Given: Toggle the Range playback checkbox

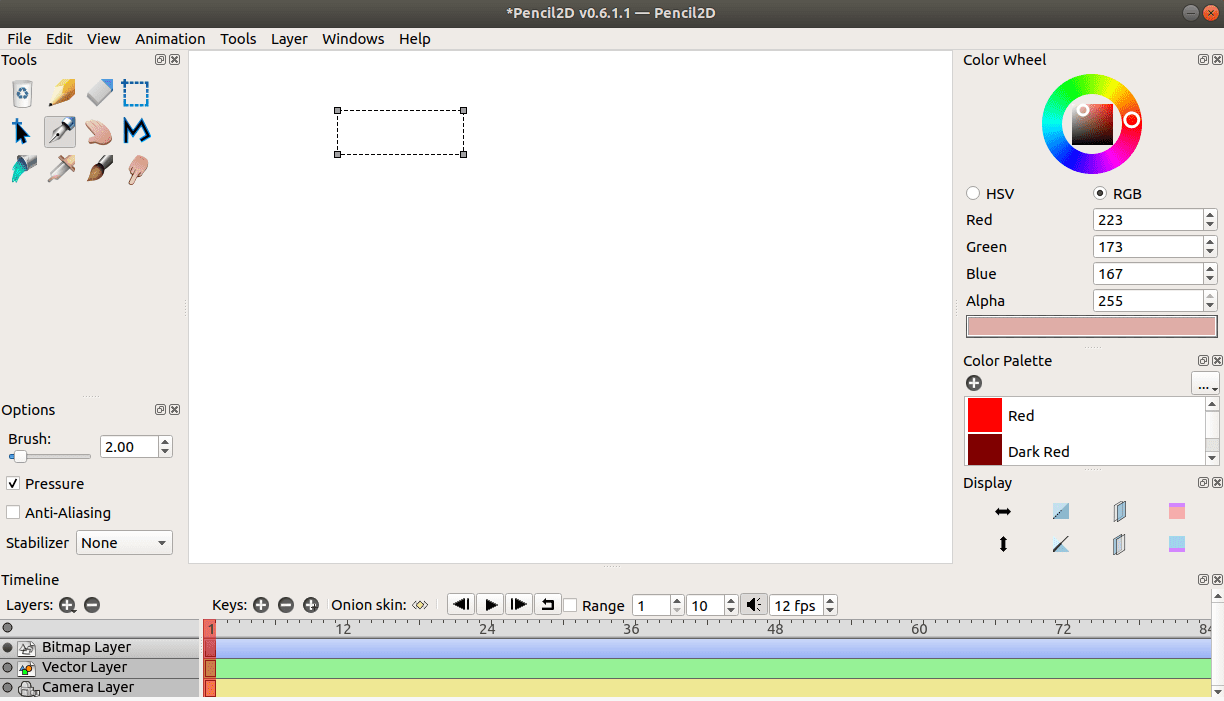Looking at the screenshot, I should pos(570,605).
